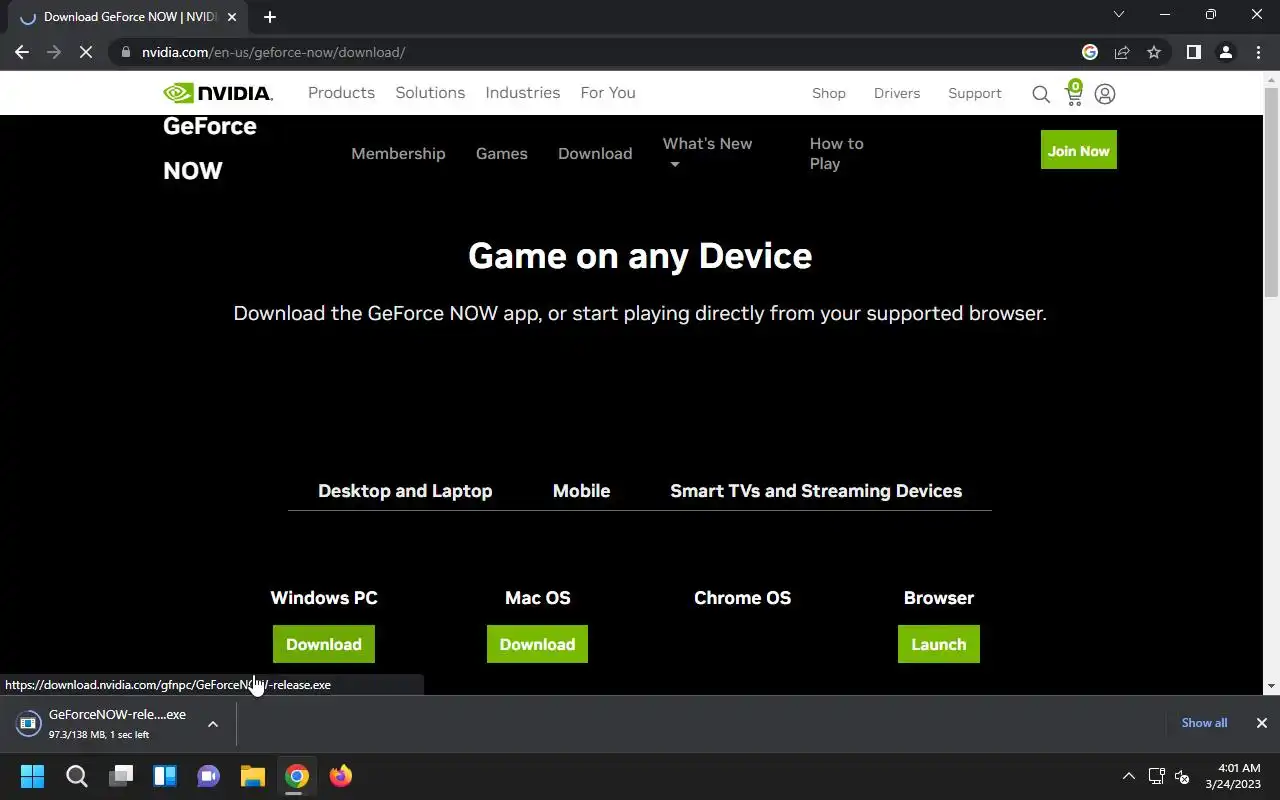Open the Chrome three-dot menu
The image size is (1280, 800).
point(1258,52)
